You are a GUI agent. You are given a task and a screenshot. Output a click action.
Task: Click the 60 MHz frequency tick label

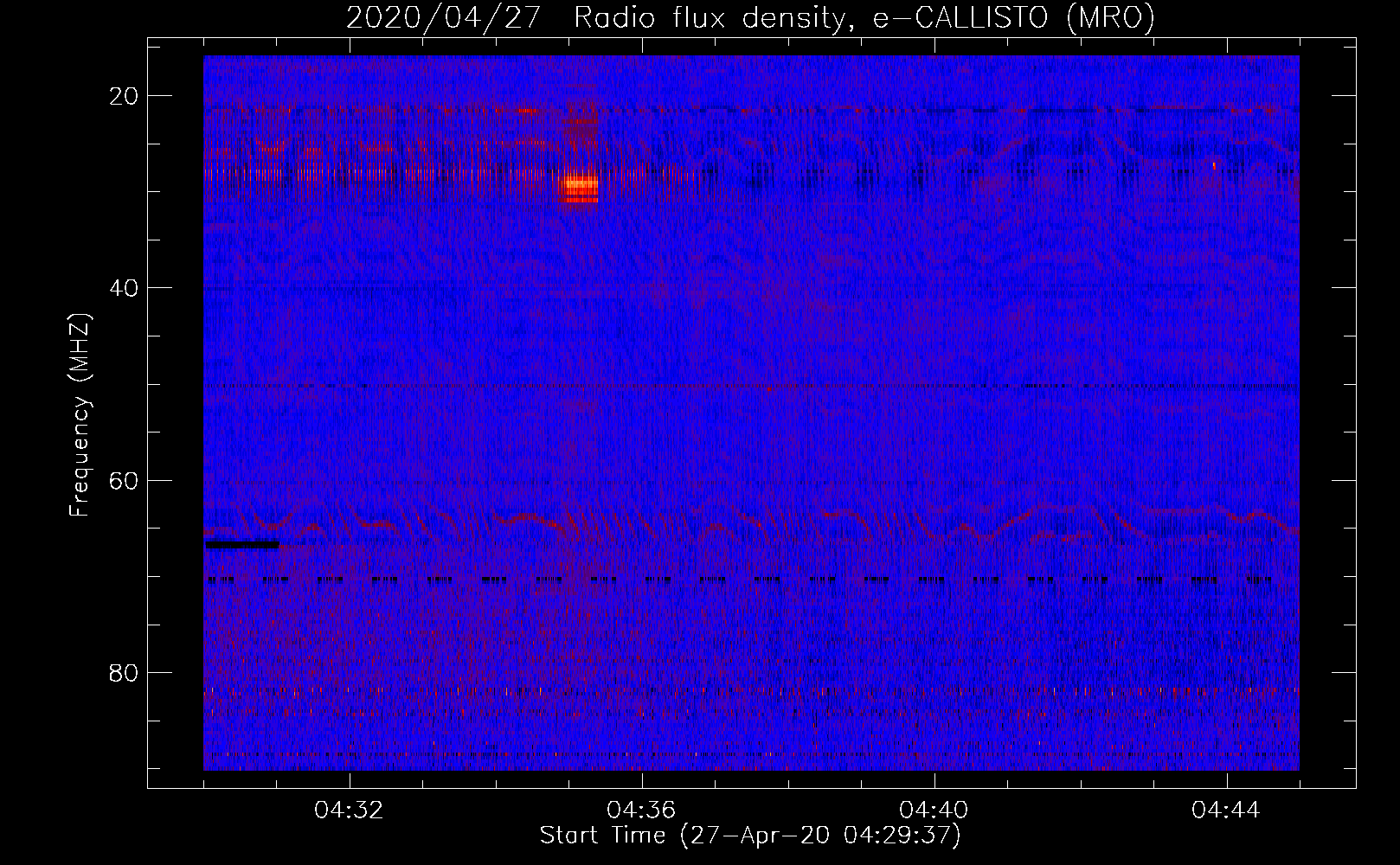coord(124,481)
